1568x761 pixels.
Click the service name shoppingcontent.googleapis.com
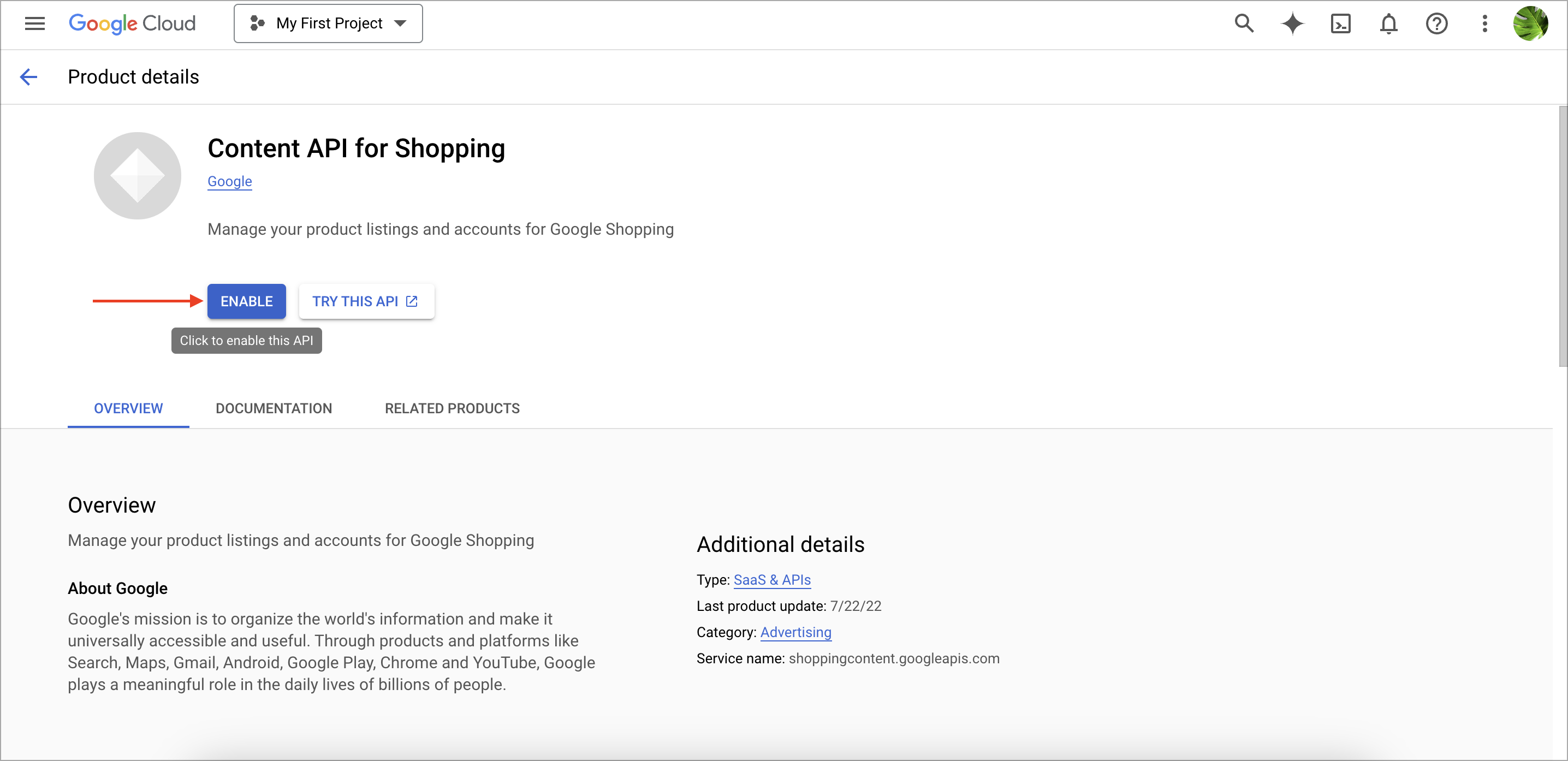[894, 658]
